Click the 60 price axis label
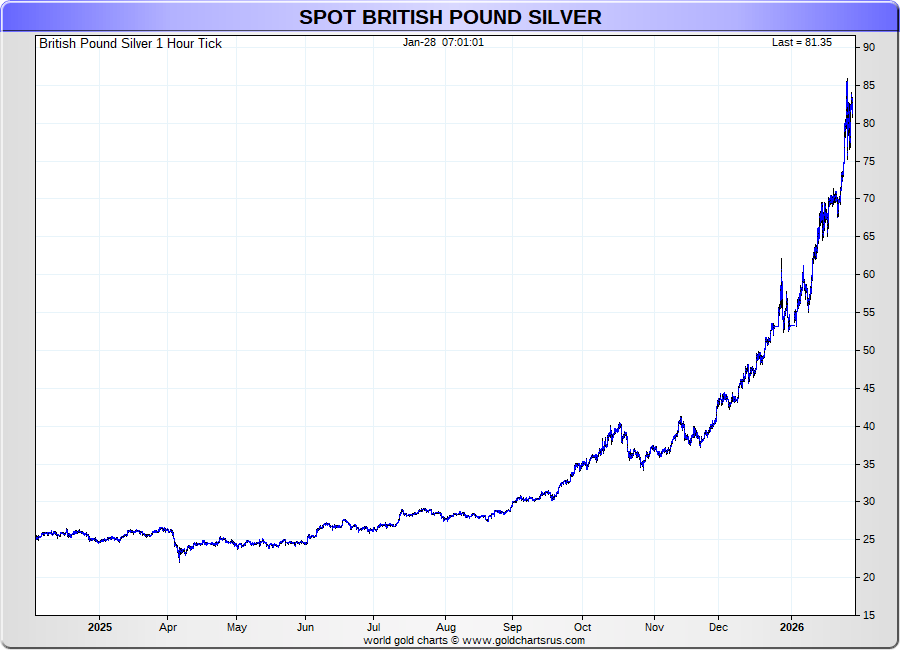This screenshot has width=900, height=650. (869, 274)
